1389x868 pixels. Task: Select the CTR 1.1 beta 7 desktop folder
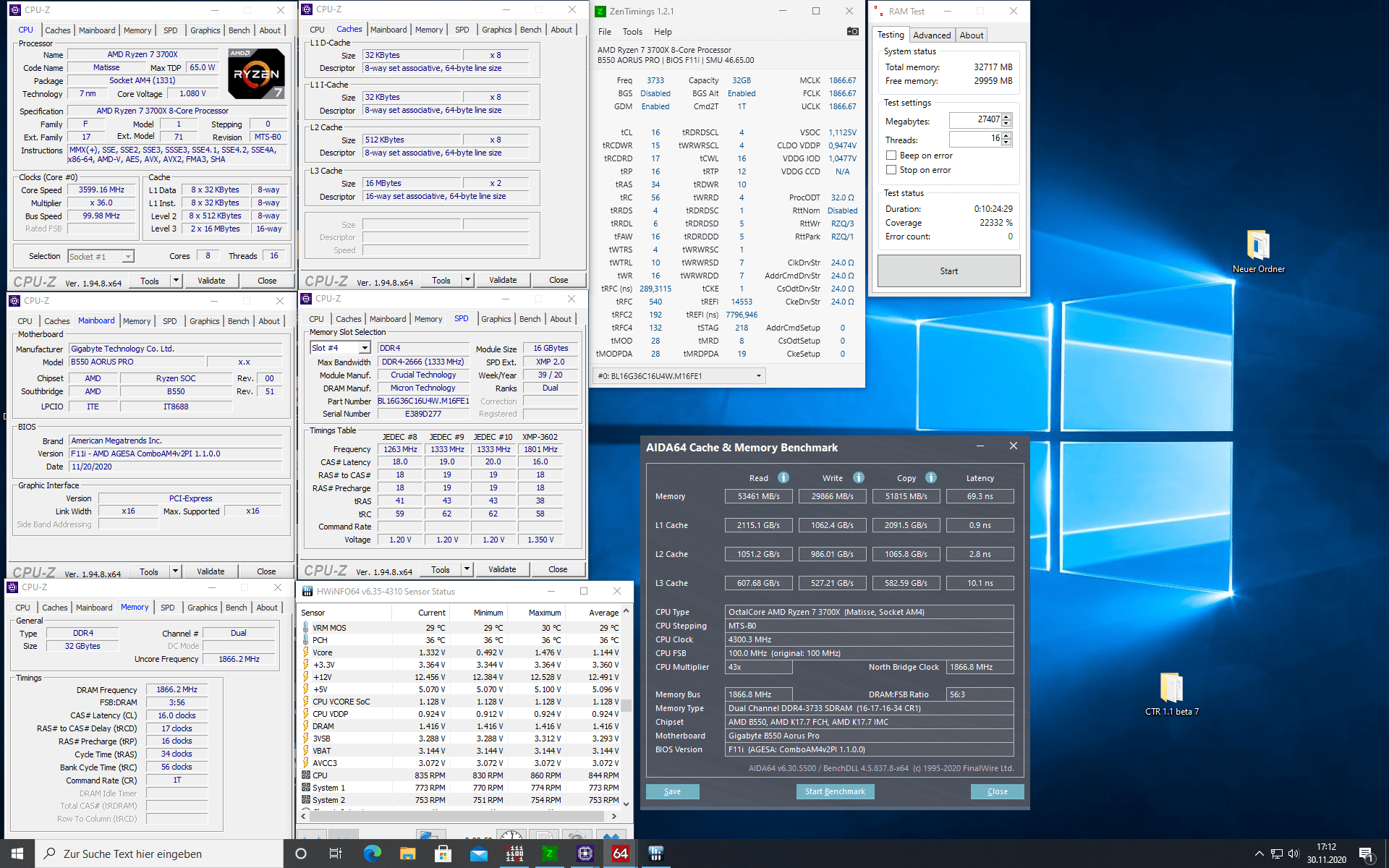point(1172,694)
